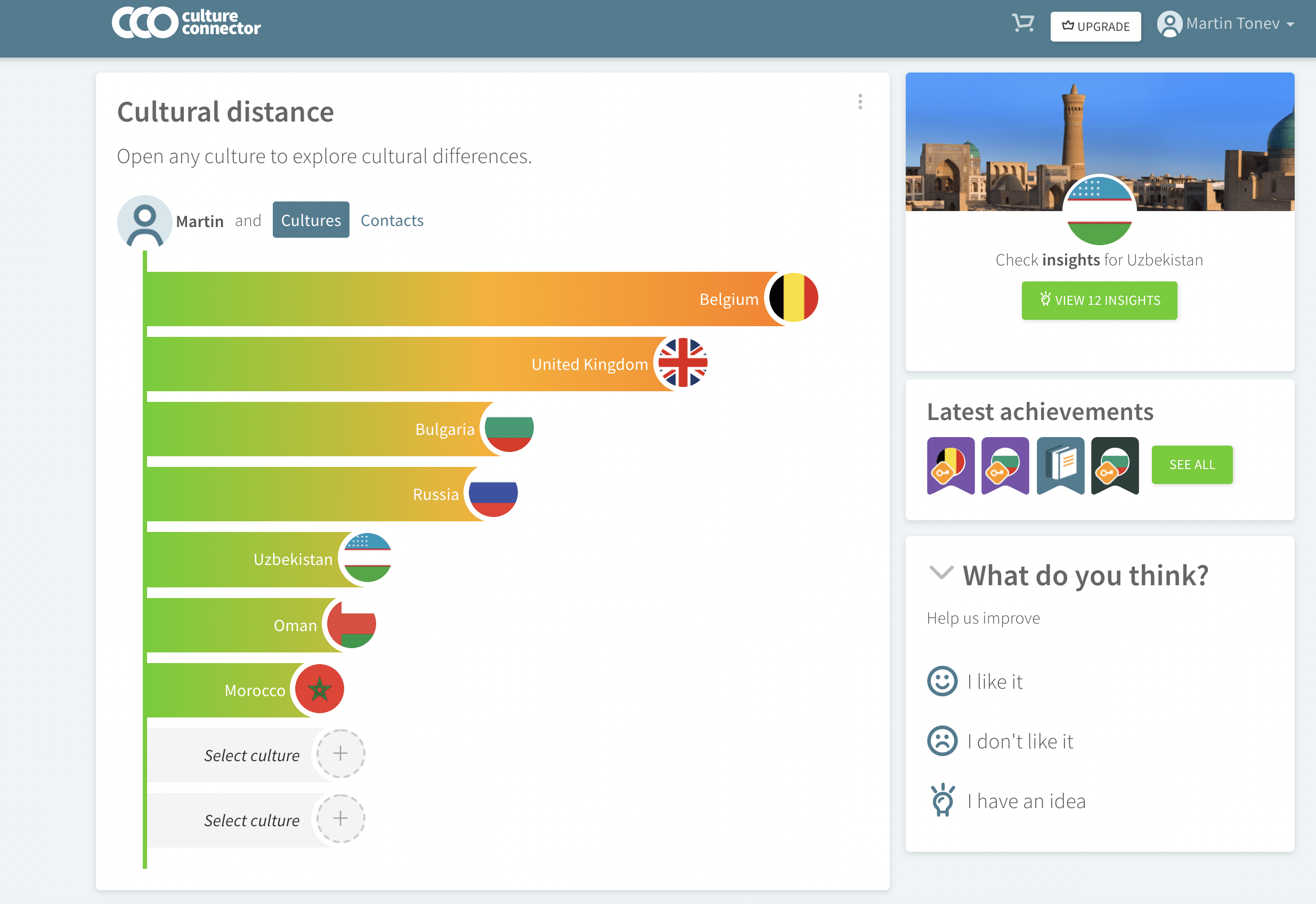Image resolution: width=1316 pixels, height=904 pixels.
Task: Click the sad face icon
Action: (943, 741)
